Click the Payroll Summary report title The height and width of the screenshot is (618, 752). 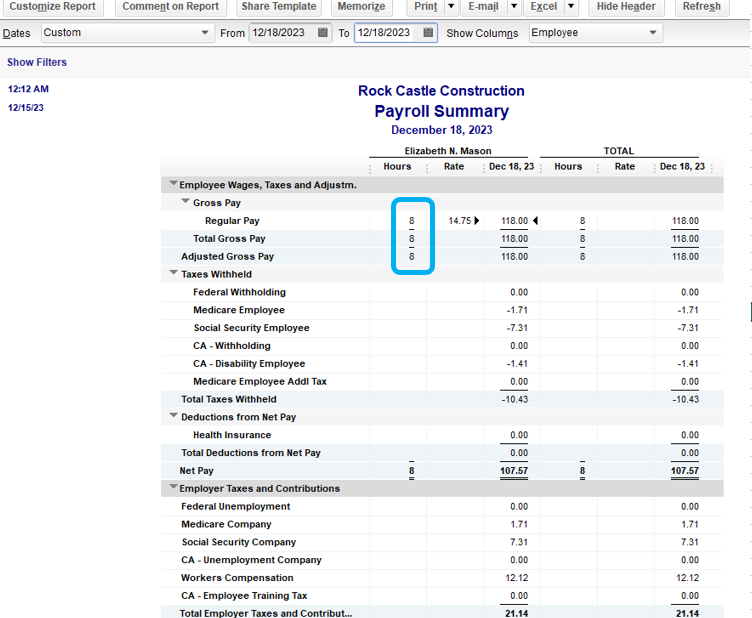[x=441, y=111]
